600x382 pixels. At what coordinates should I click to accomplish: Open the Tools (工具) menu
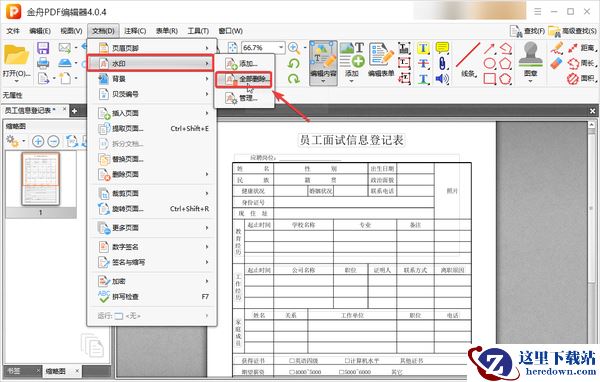tap(198, 31)
